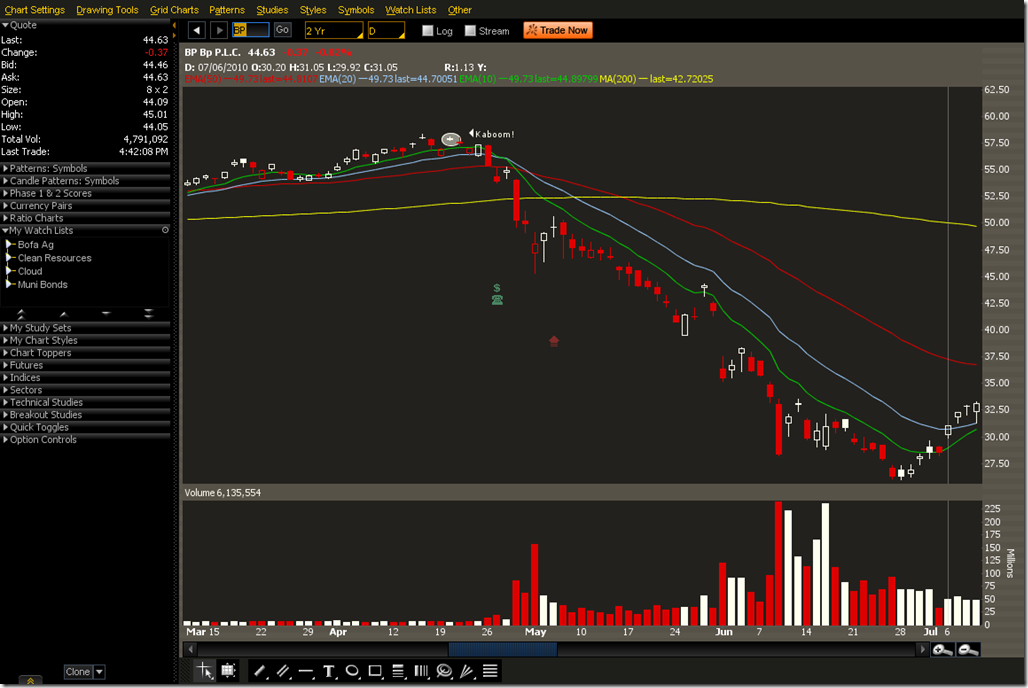Open the 2 Yr time range dropdown
The height and width of the screenshot is (688, 1028).
pyautogui.click(x=334, y=31)
